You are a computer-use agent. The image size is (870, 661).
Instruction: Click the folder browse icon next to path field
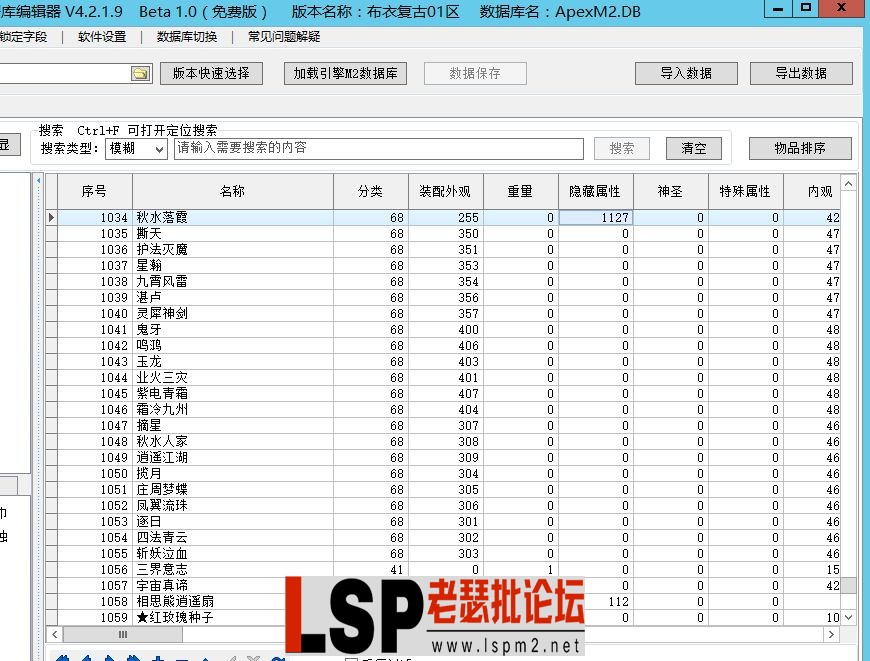142,73
